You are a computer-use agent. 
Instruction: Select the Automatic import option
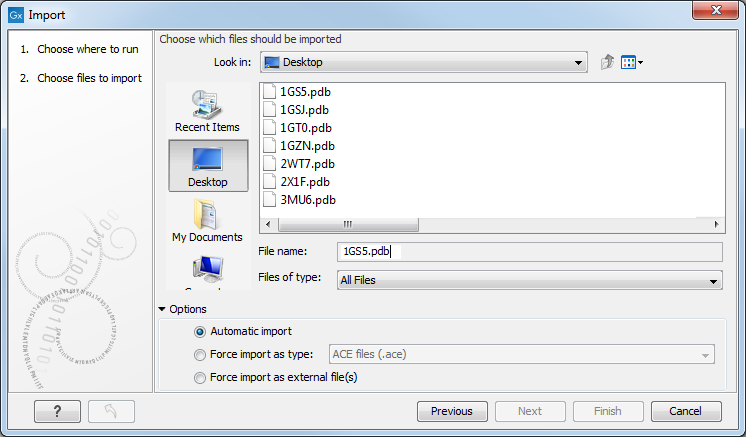(201, 331)
